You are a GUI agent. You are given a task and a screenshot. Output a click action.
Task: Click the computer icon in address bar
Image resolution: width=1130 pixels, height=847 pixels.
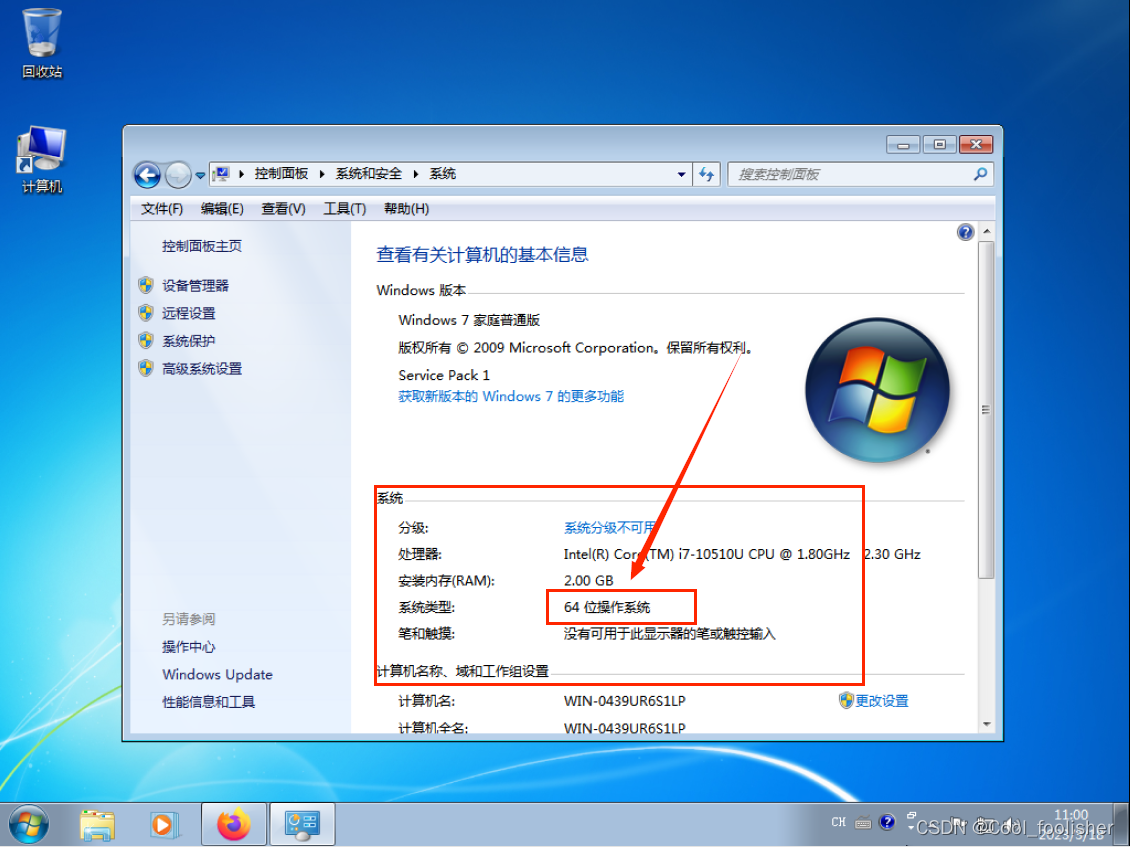(222, 174)
